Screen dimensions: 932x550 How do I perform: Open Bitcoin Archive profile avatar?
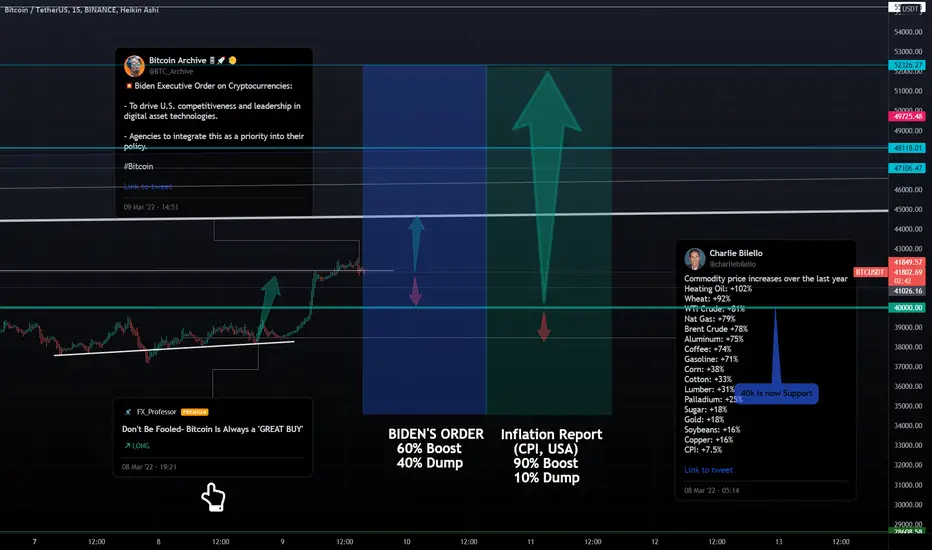134,66
